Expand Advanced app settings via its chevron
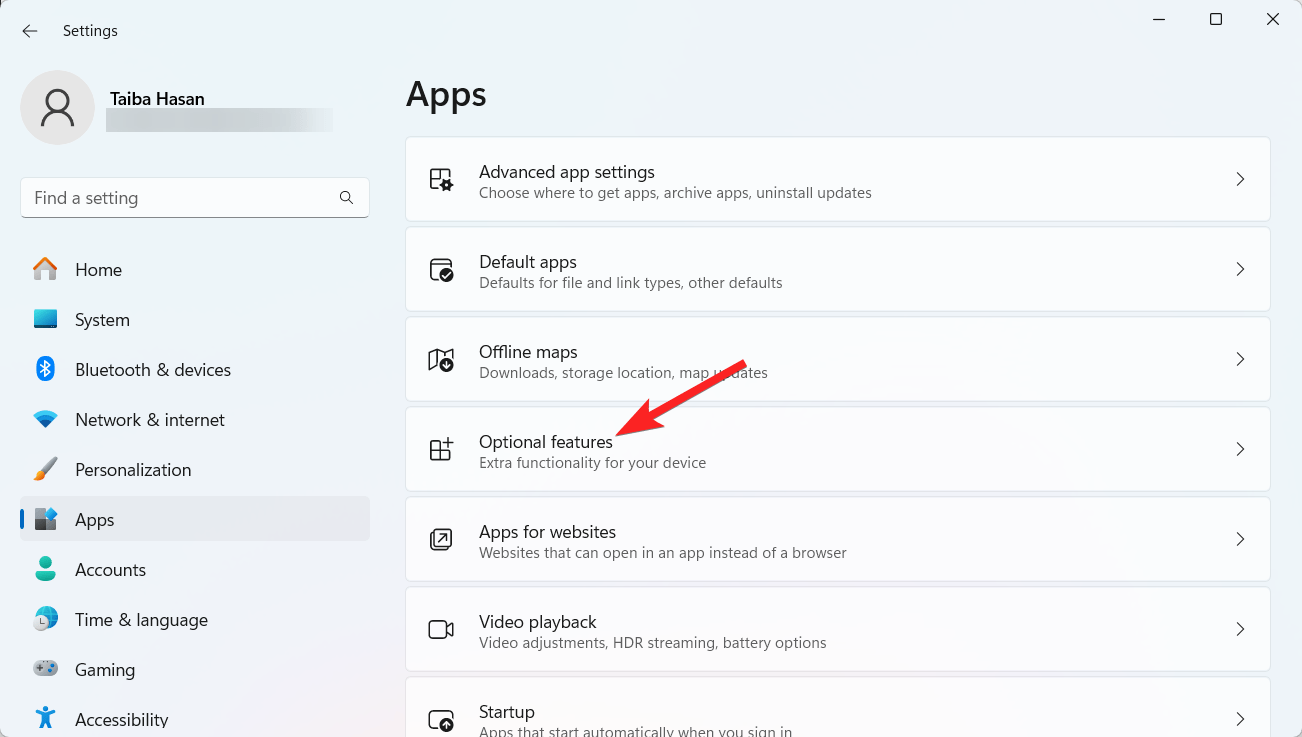Image resolution: width=1302 pixels, height=737 pixels. tap(1240, 179)
